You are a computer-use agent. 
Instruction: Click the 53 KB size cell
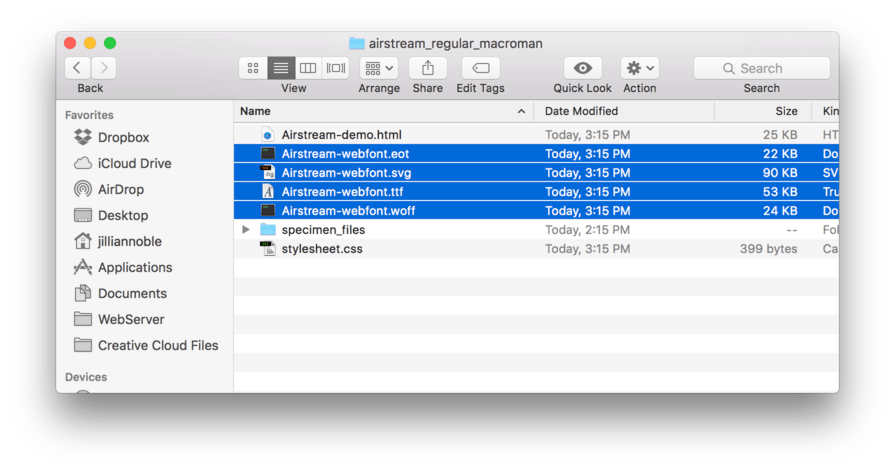(x=780, y=192)
